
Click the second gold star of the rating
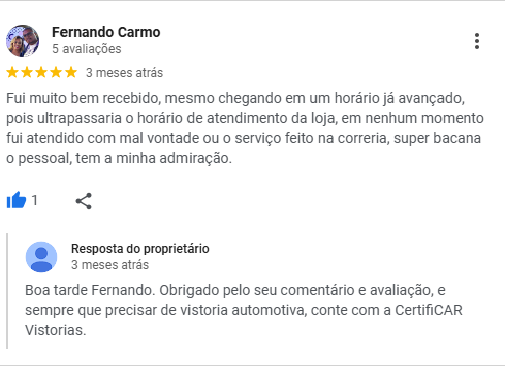27,72
